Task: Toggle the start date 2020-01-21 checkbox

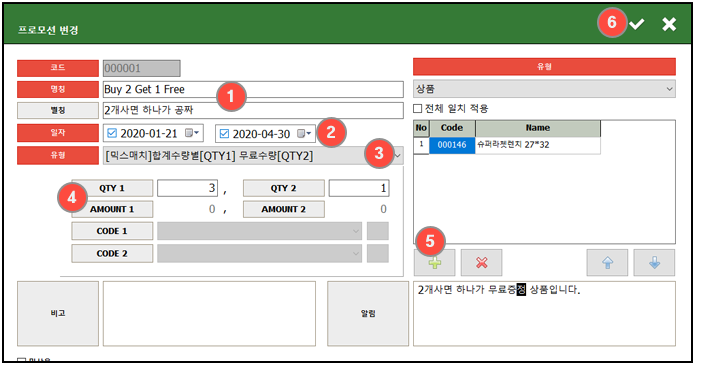Action: click(112, 133)
